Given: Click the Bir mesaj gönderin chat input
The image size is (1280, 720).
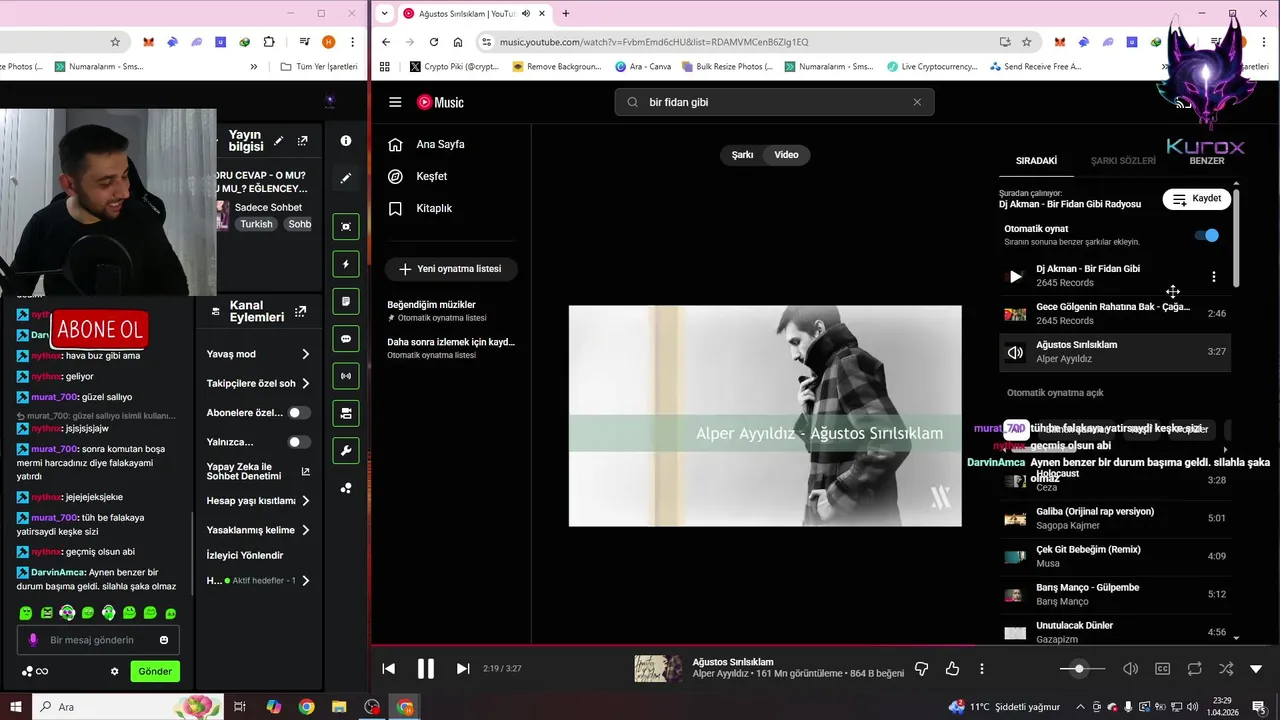Looking at the screenshot, I should [98, 640].
